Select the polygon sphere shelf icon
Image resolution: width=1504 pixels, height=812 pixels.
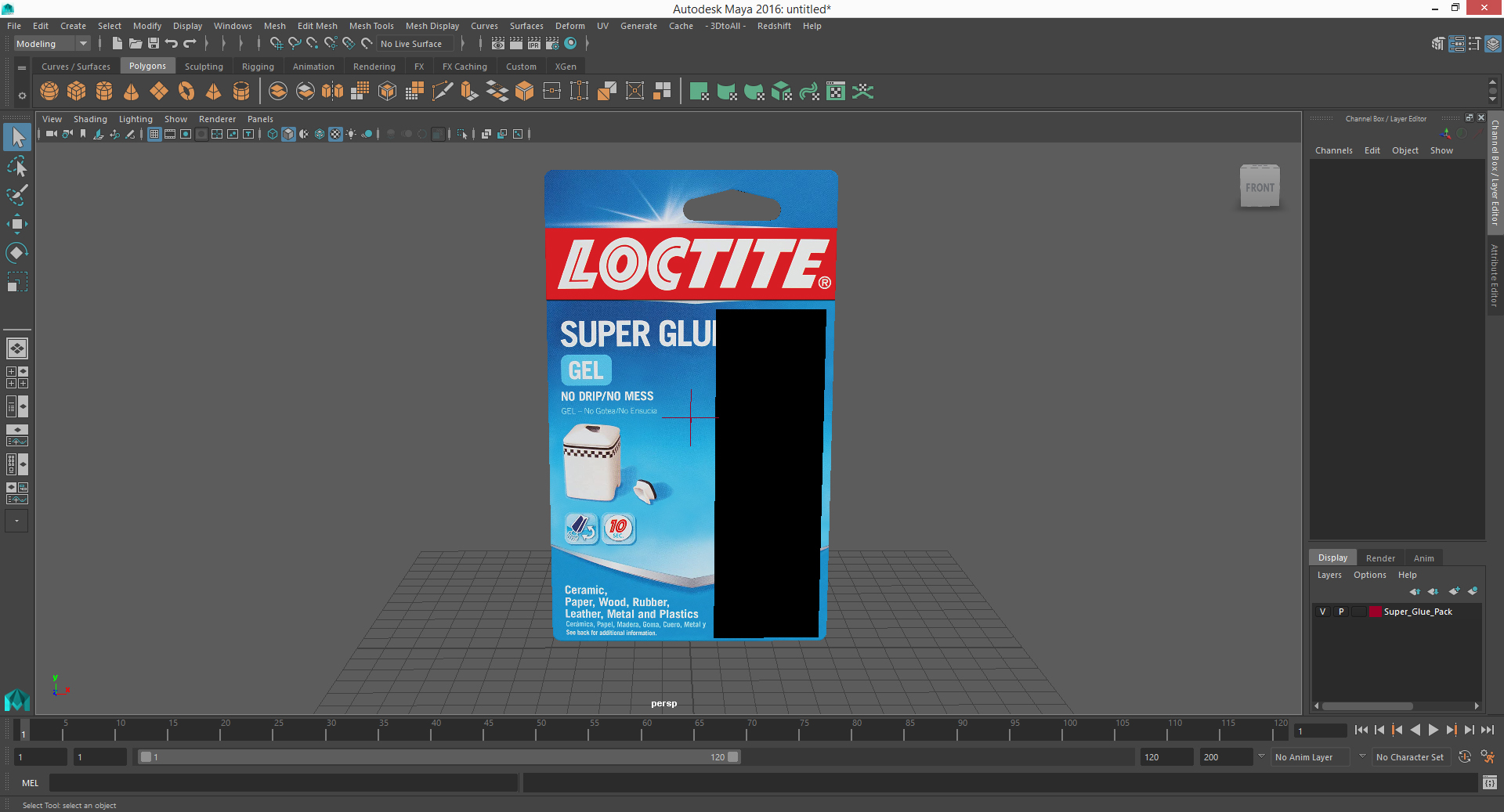(x=49, y=92)
